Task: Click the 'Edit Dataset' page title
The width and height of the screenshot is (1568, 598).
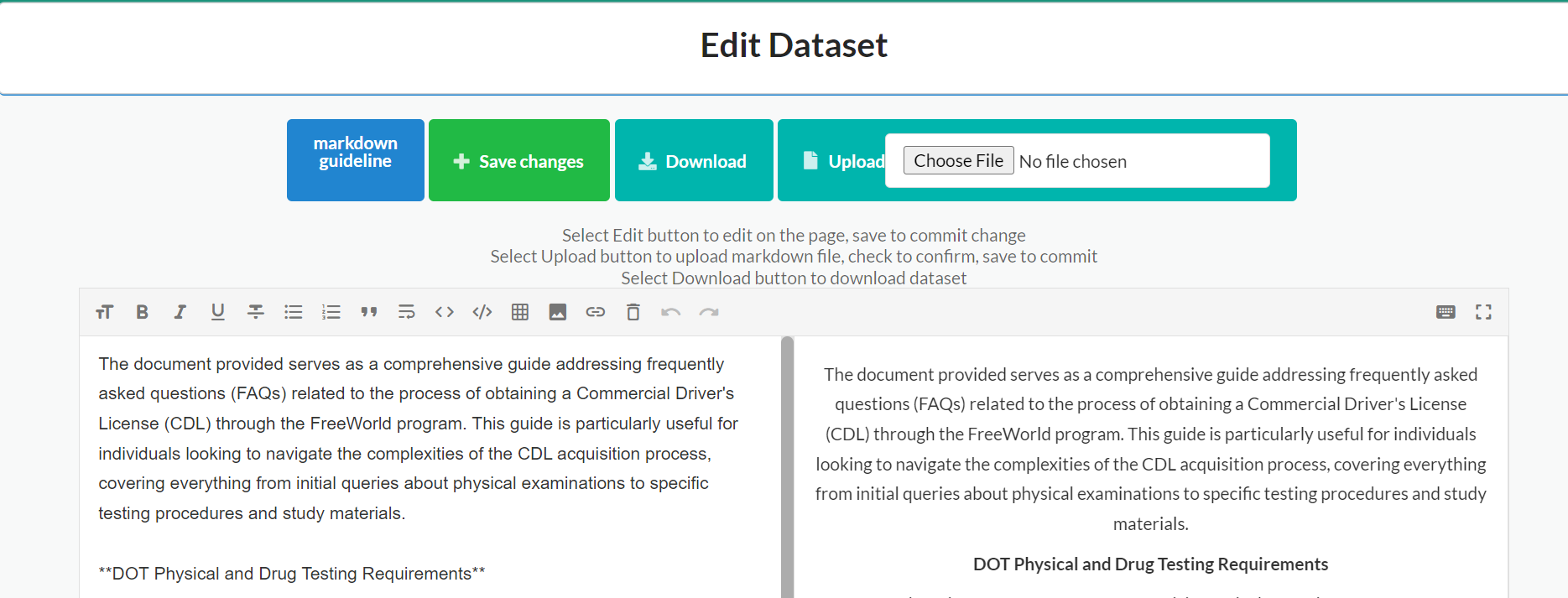Action: pos(794,45)
